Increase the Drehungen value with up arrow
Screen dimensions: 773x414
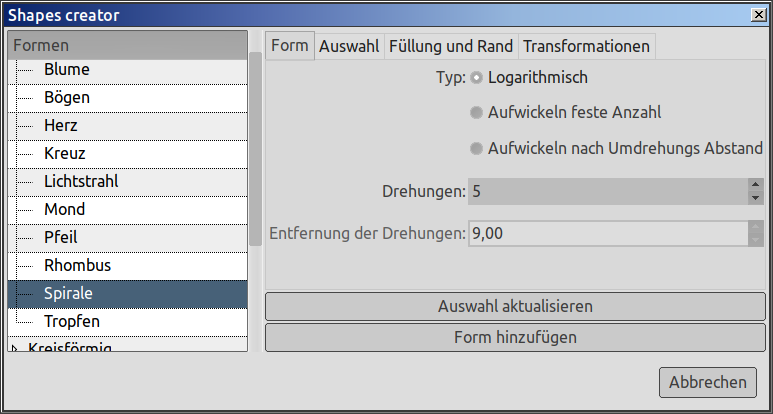click(x=755, y=184)
